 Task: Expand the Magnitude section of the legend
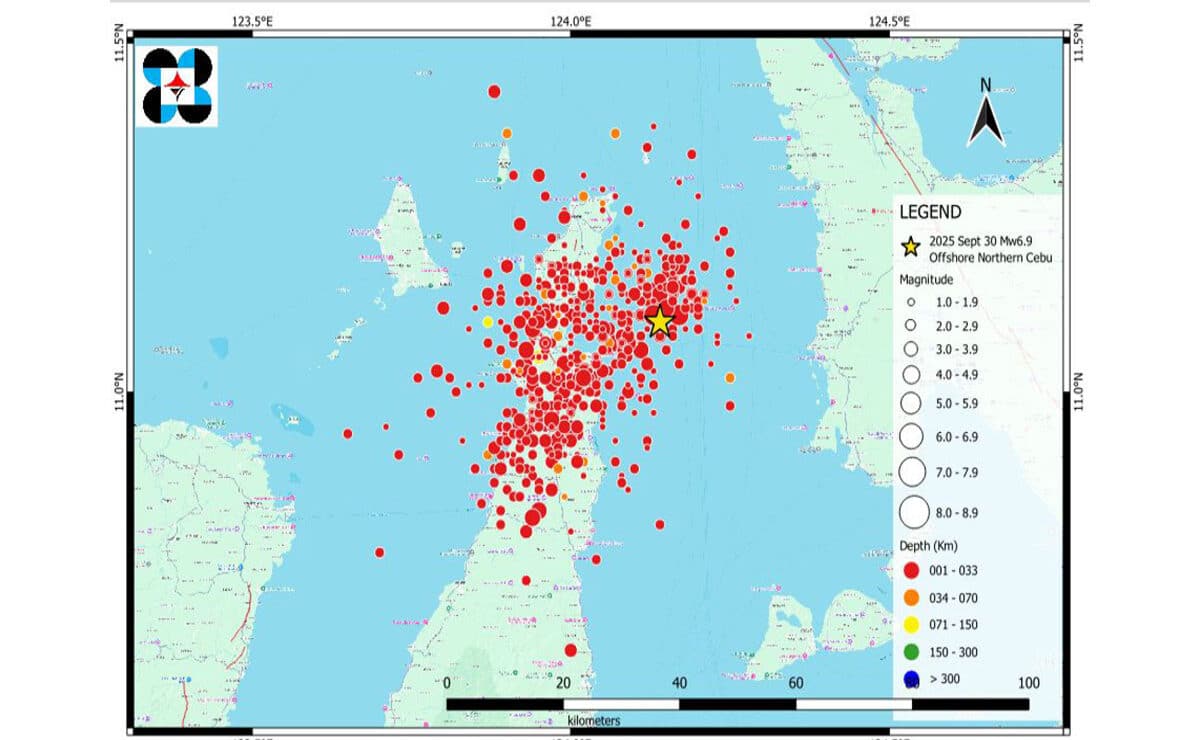(925, 280)
